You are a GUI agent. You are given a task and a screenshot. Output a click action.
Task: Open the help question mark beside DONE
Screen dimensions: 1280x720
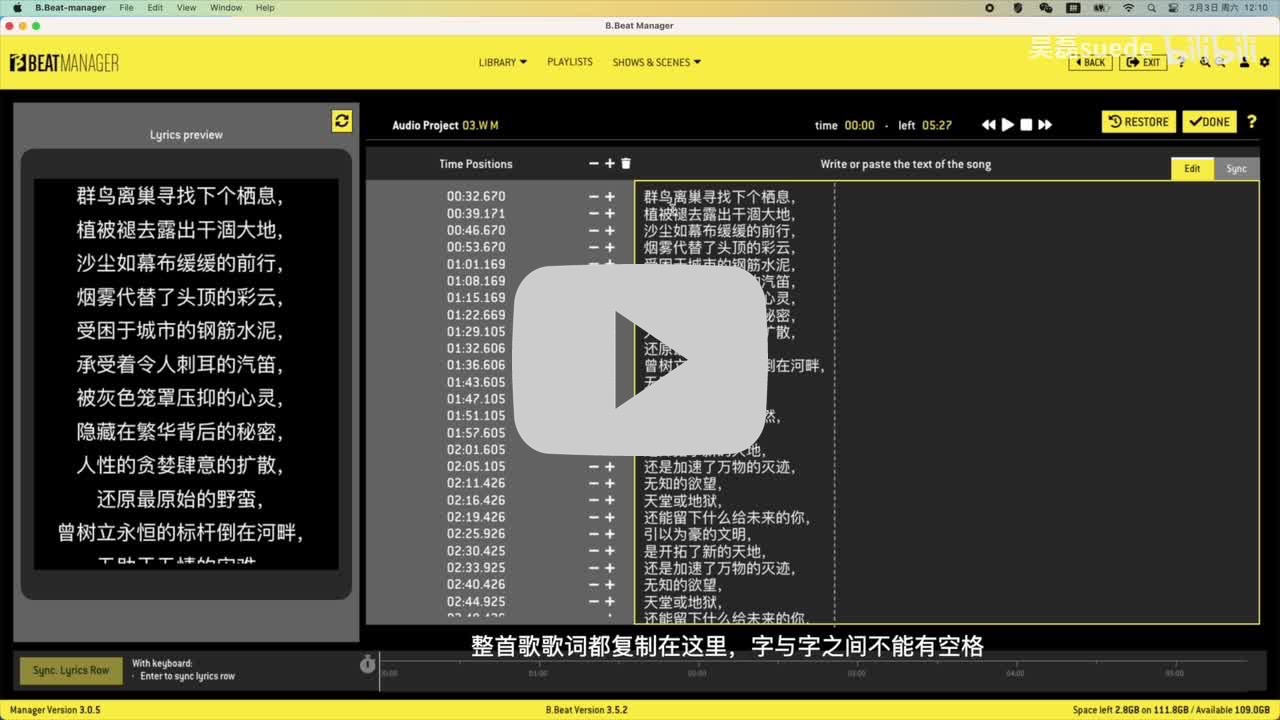1251,122
